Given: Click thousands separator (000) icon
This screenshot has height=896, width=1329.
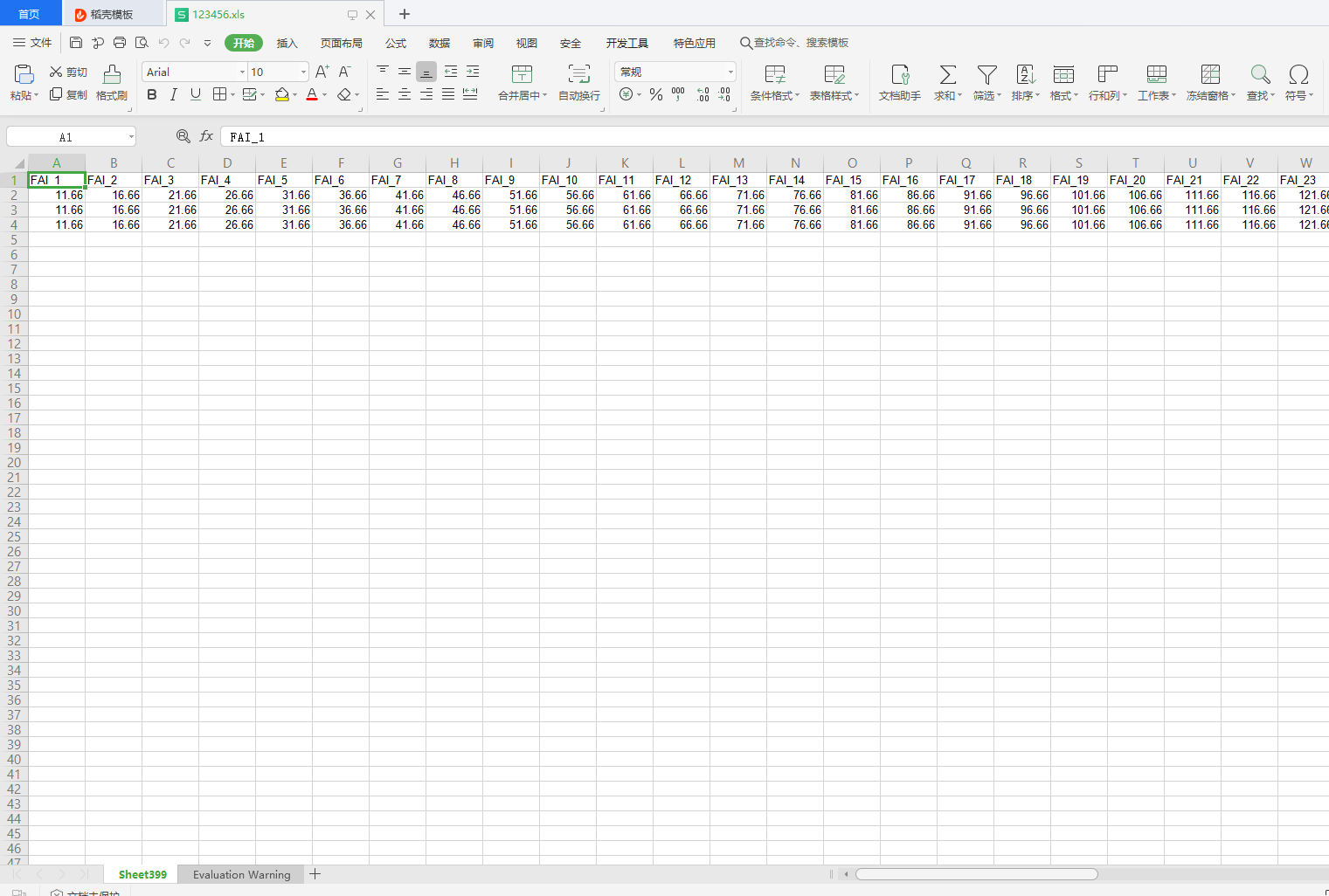Looking at the screenshot, I should tap(678, 94).
